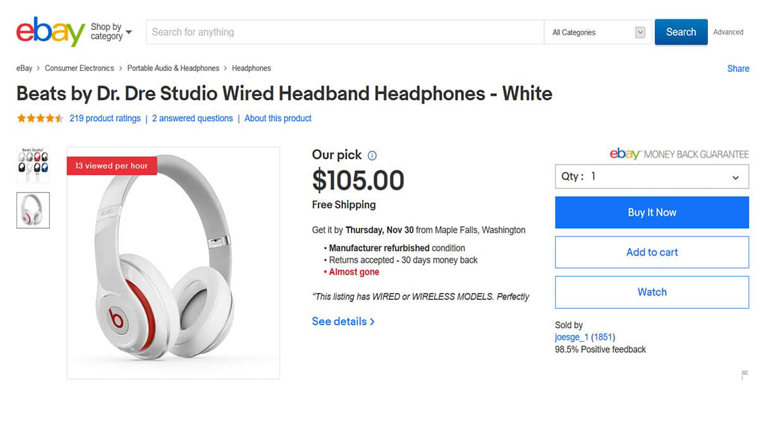
Task: Click Add to cart button
Action: click(x=651, y=252)
